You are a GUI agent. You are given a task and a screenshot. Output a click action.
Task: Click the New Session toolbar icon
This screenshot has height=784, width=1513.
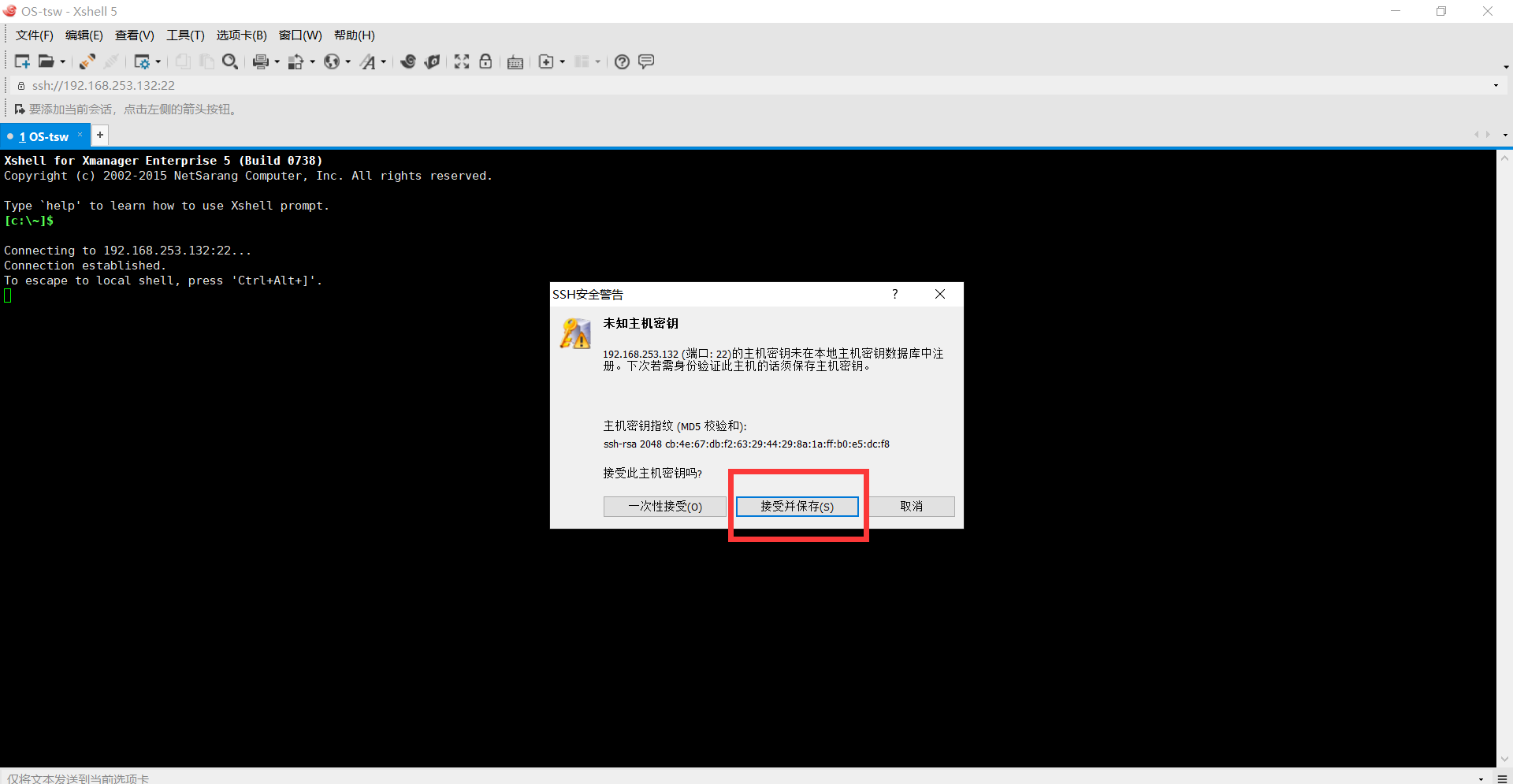(x=22, y=61)
